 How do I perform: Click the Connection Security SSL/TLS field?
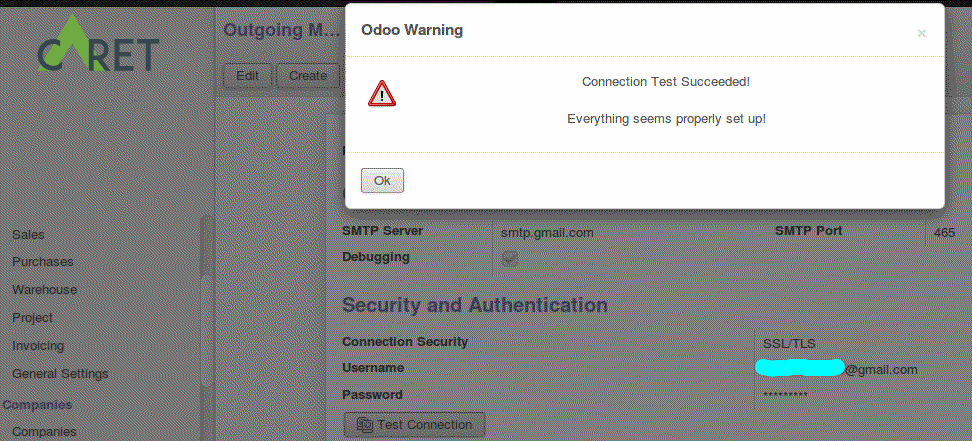pyautogui.click(x=789, y=343)
